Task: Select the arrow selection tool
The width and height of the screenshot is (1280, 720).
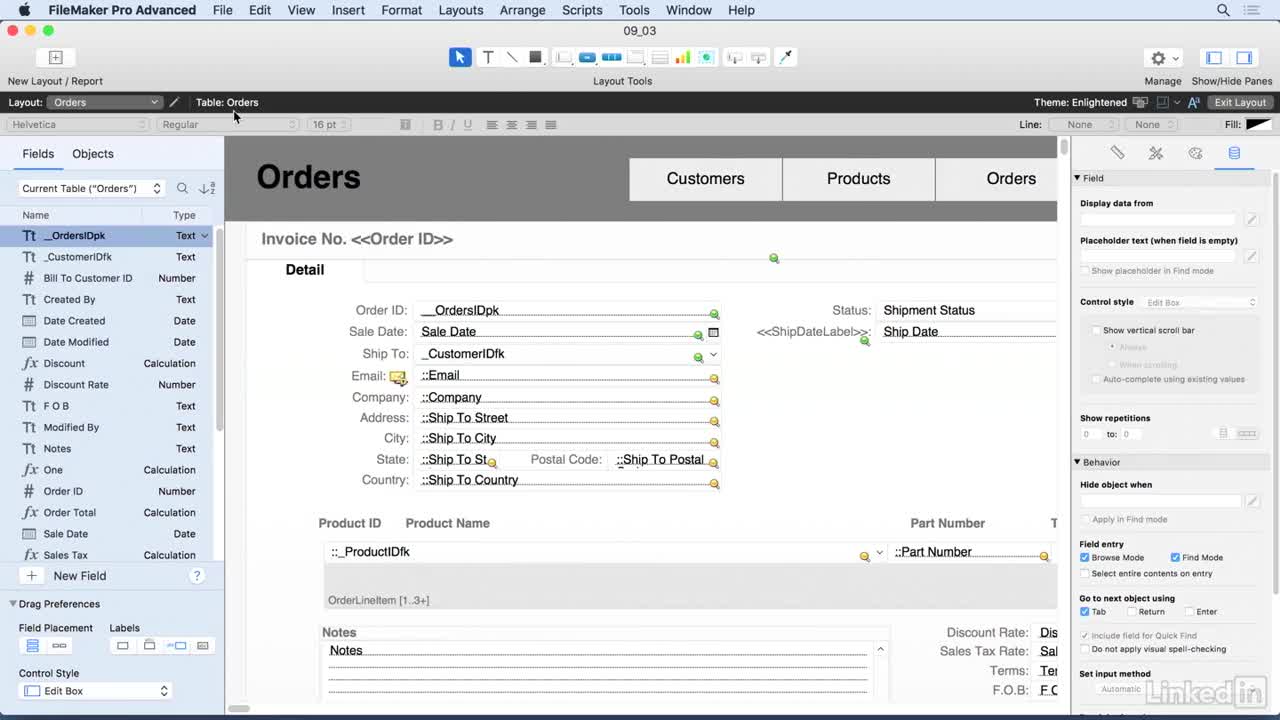Action: (460, 57)
